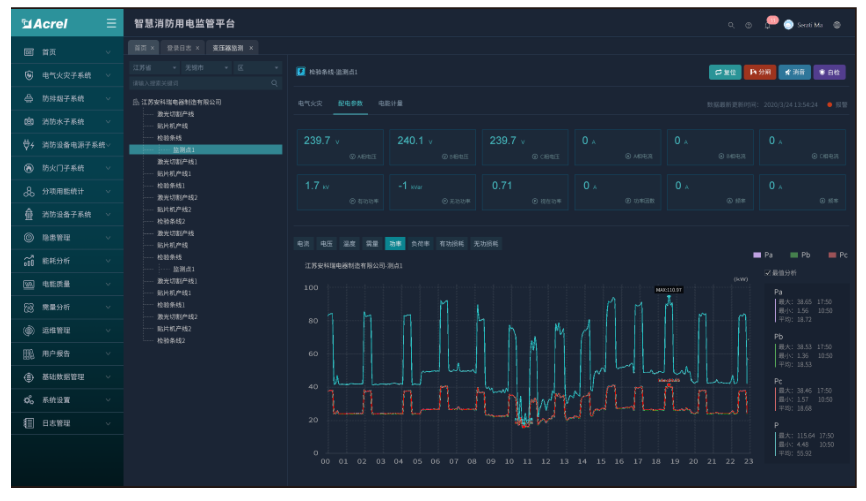
Task: Select the 电能计量 tab
Action: [x=390, y=103]
